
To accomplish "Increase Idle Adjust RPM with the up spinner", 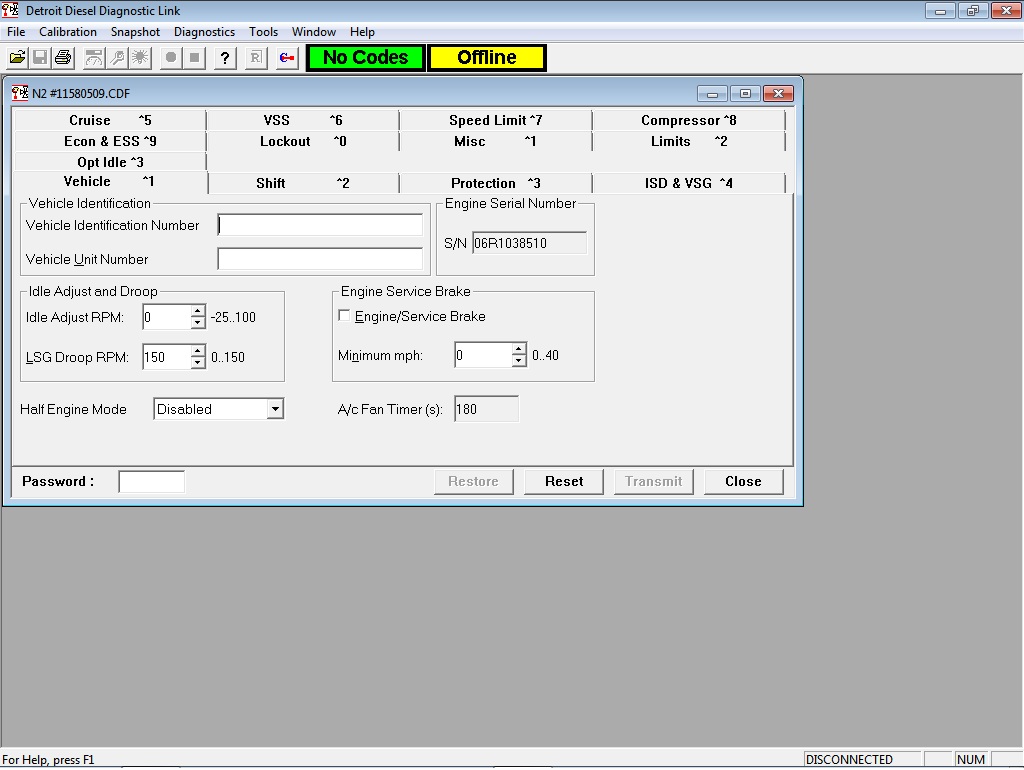I will click(x=196, y=311).
